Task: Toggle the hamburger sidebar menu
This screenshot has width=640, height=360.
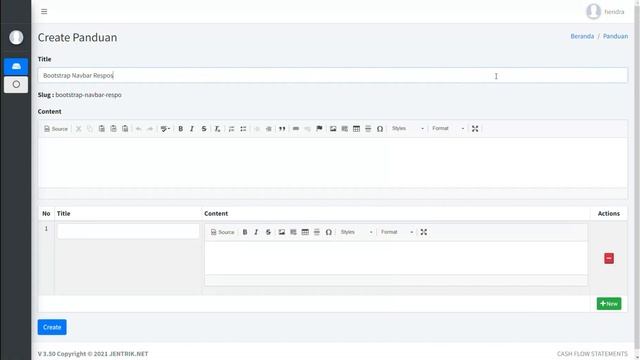Action: 44,11
